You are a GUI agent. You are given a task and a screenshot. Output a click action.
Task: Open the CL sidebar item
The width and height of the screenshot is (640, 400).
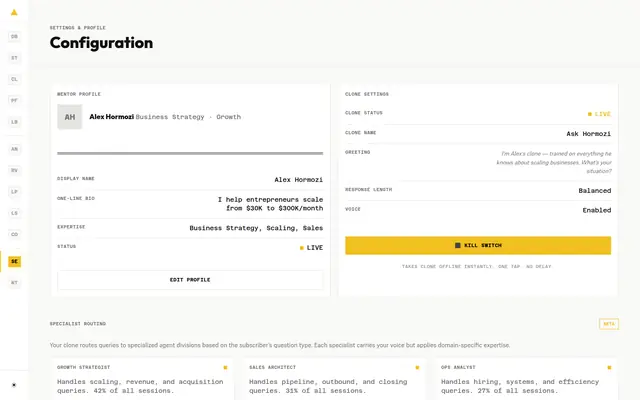pyautogui.click(x=14, y=79)
